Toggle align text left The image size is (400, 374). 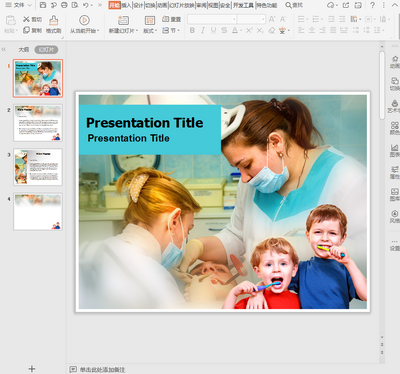[301, 30]
